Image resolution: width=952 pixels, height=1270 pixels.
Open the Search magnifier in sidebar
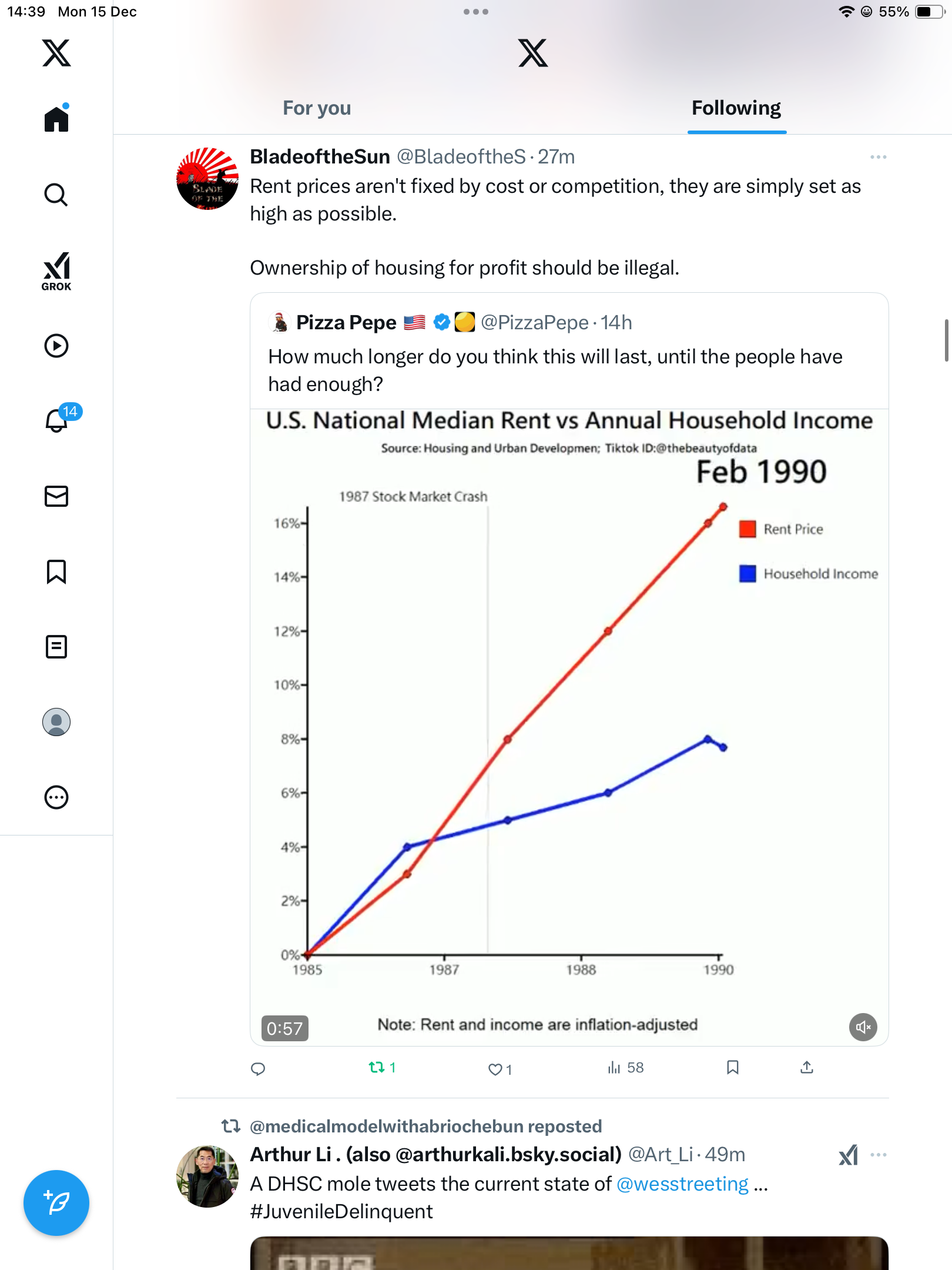coord(56,195)
